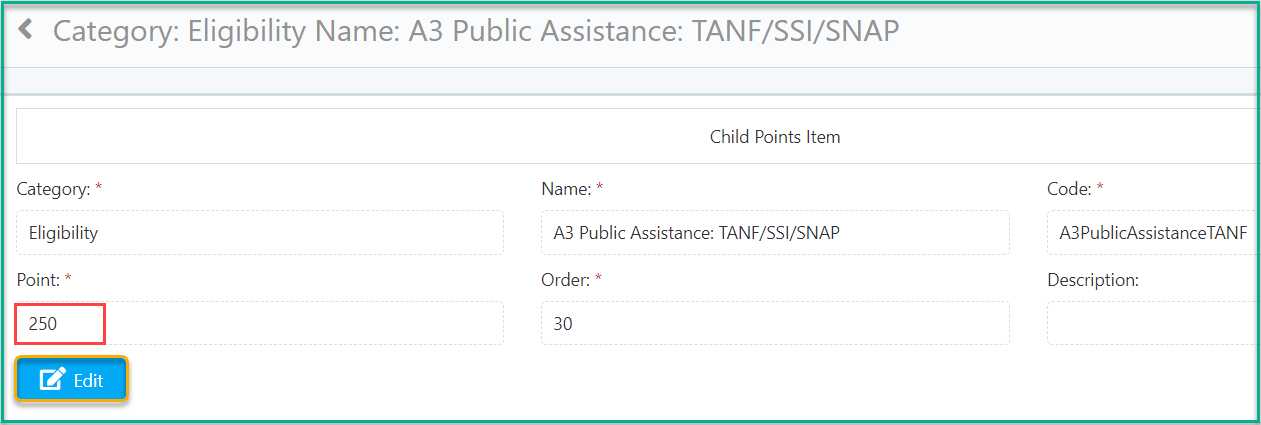This screenshot has width=1261, height=425.
Task: Click the Category label
Action: (54, 188)
